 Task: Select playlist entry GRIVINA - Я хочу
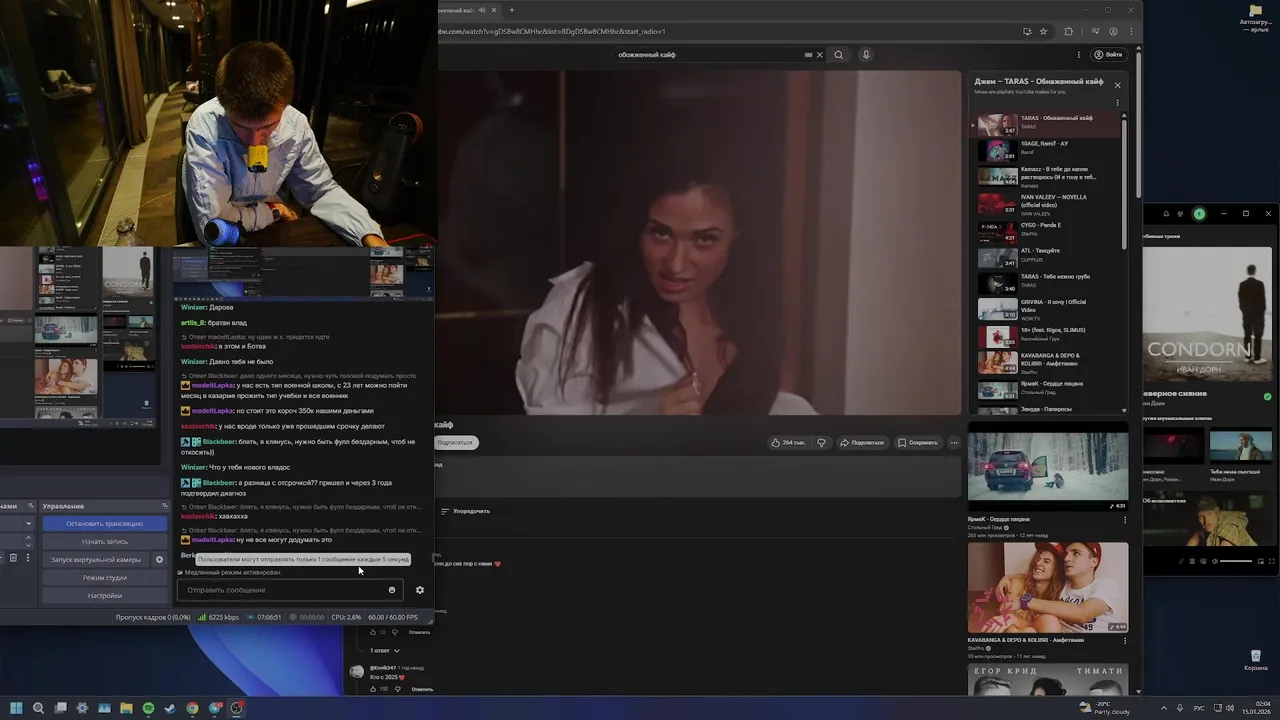coord(1047,310)
